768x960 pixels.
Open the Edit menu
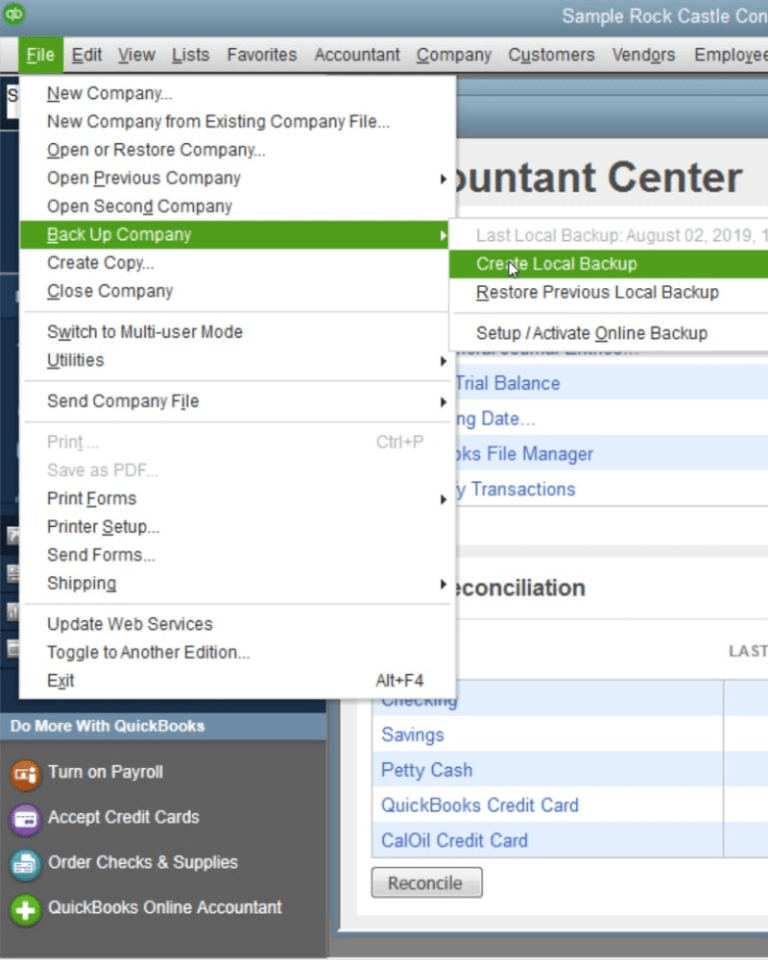(x=86, y=55)
